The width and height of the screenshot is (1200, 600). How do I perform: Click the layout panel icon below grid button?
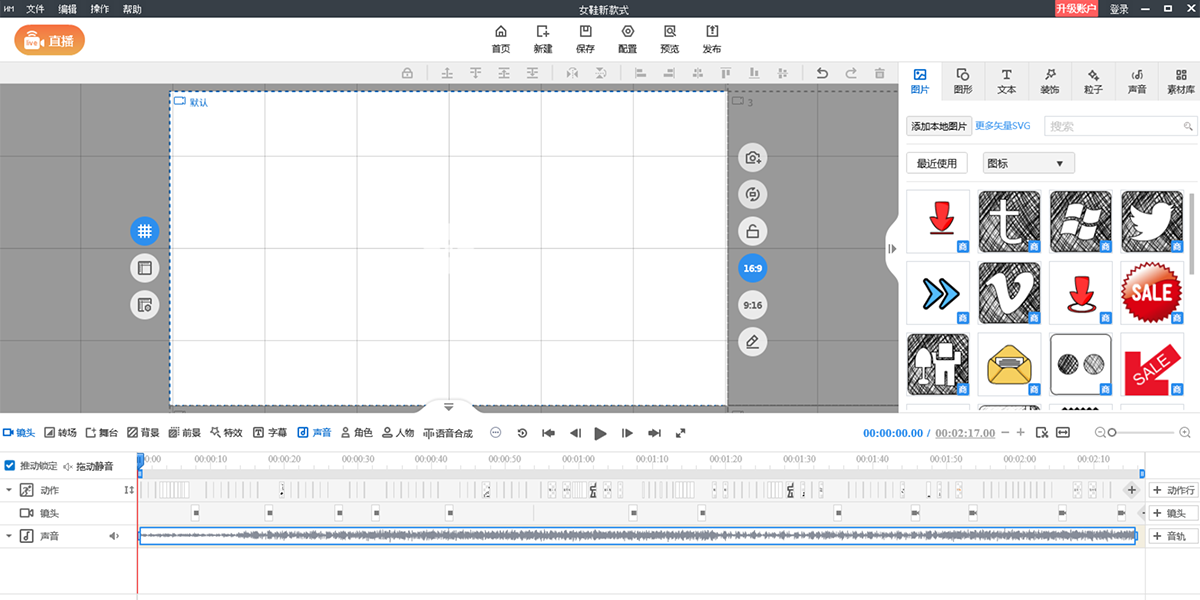pos(145,268)
